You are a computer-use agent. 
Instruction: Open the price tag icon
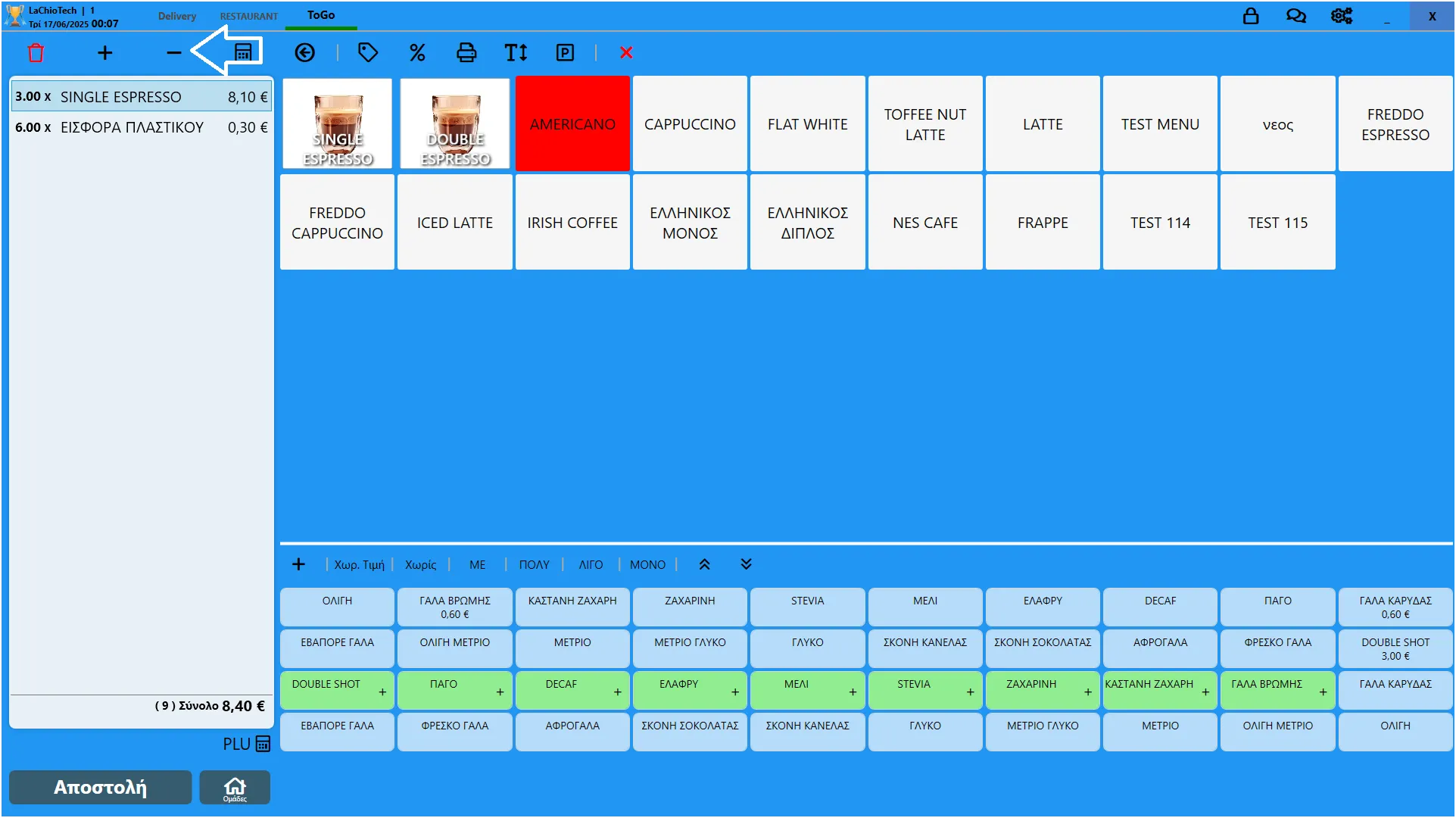pos(368,52)
